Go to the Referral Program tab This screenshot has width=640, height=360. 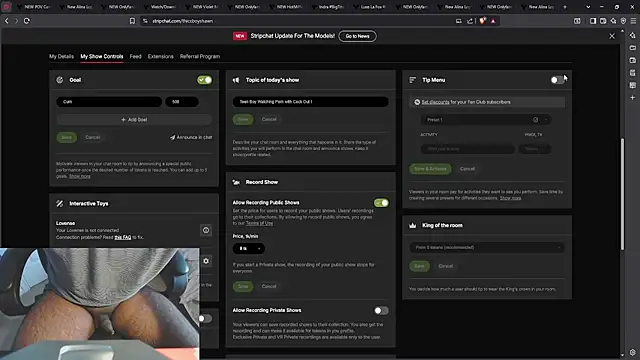click(200, 56)
